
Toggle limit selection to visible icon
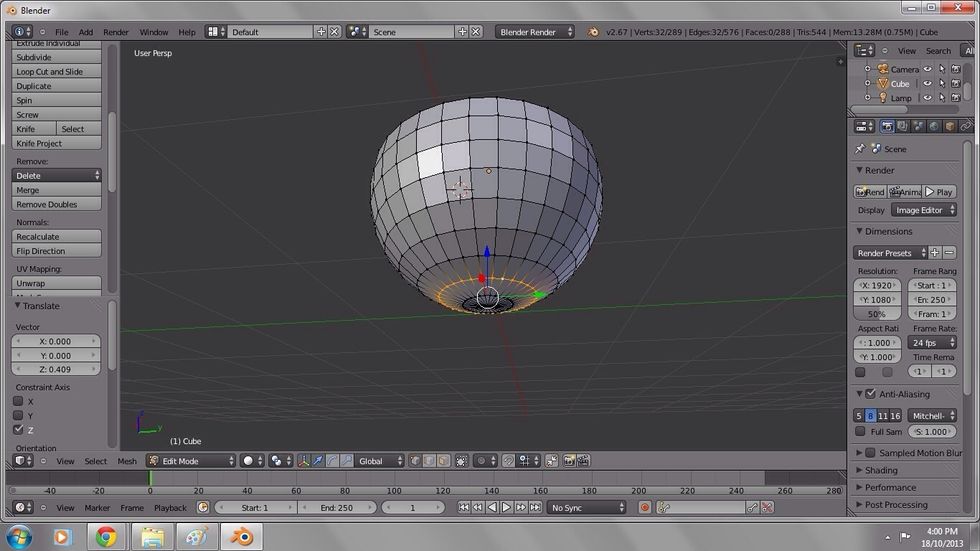pos(461,461)
